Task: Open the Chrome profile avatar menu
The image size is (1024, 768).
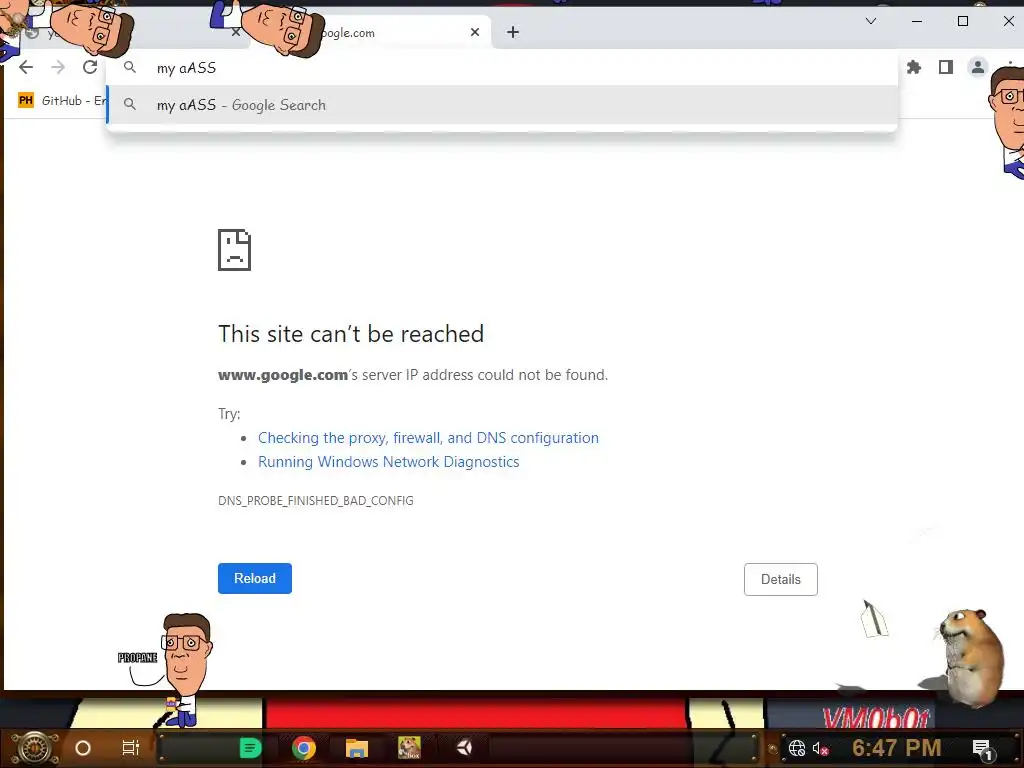Action: coord(978,67)
